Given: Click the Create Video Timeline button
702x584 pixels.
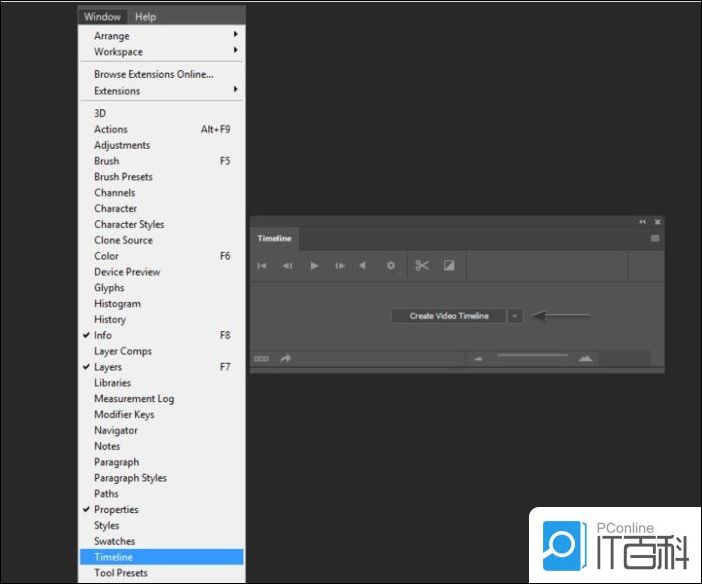Looking at the screenshot, I should click(449, 316).
